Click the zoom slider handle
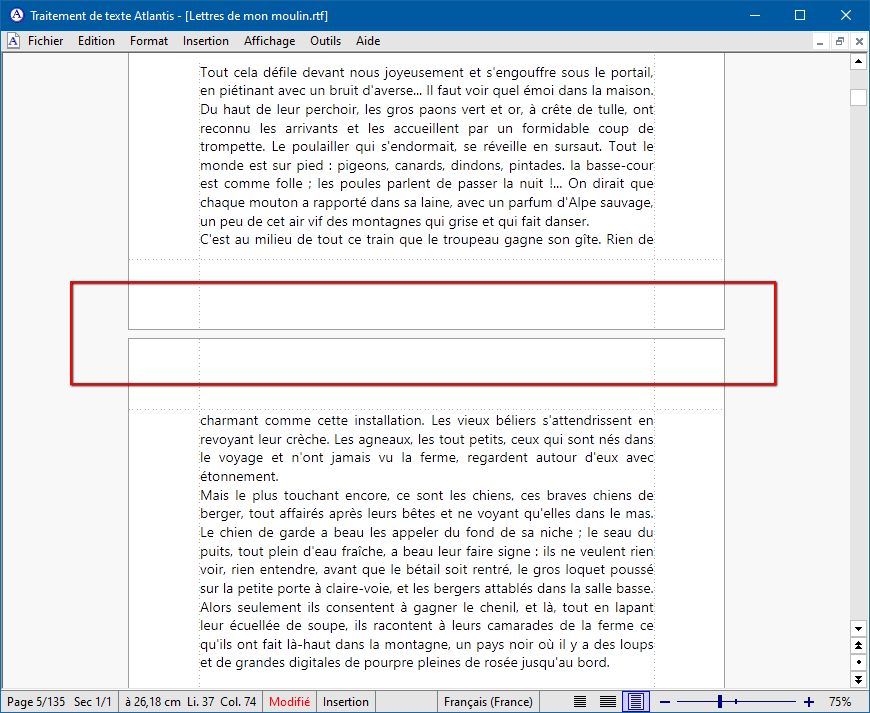 [720, 702]
